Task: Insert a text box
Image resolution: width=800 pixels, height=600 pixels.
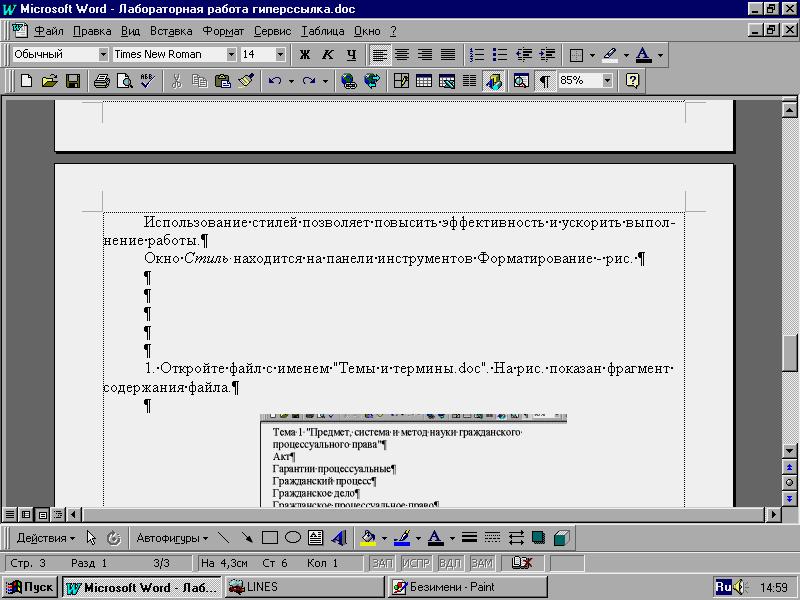Action: pos(316,538)
